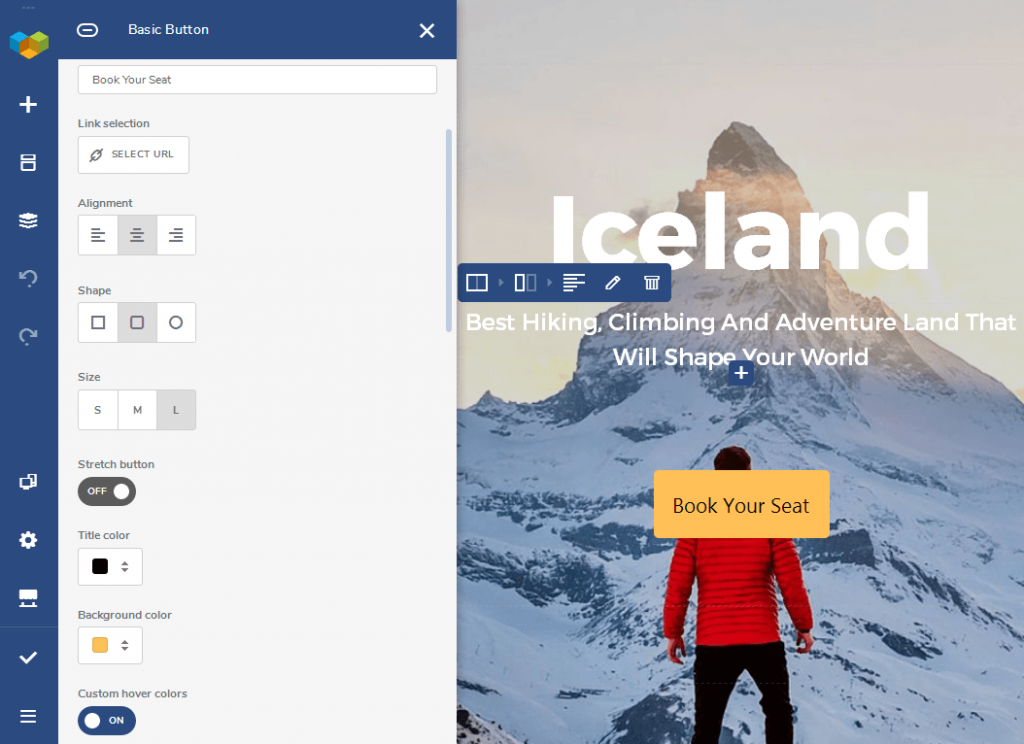Open the Tree View layers icon

pos(28,221)
